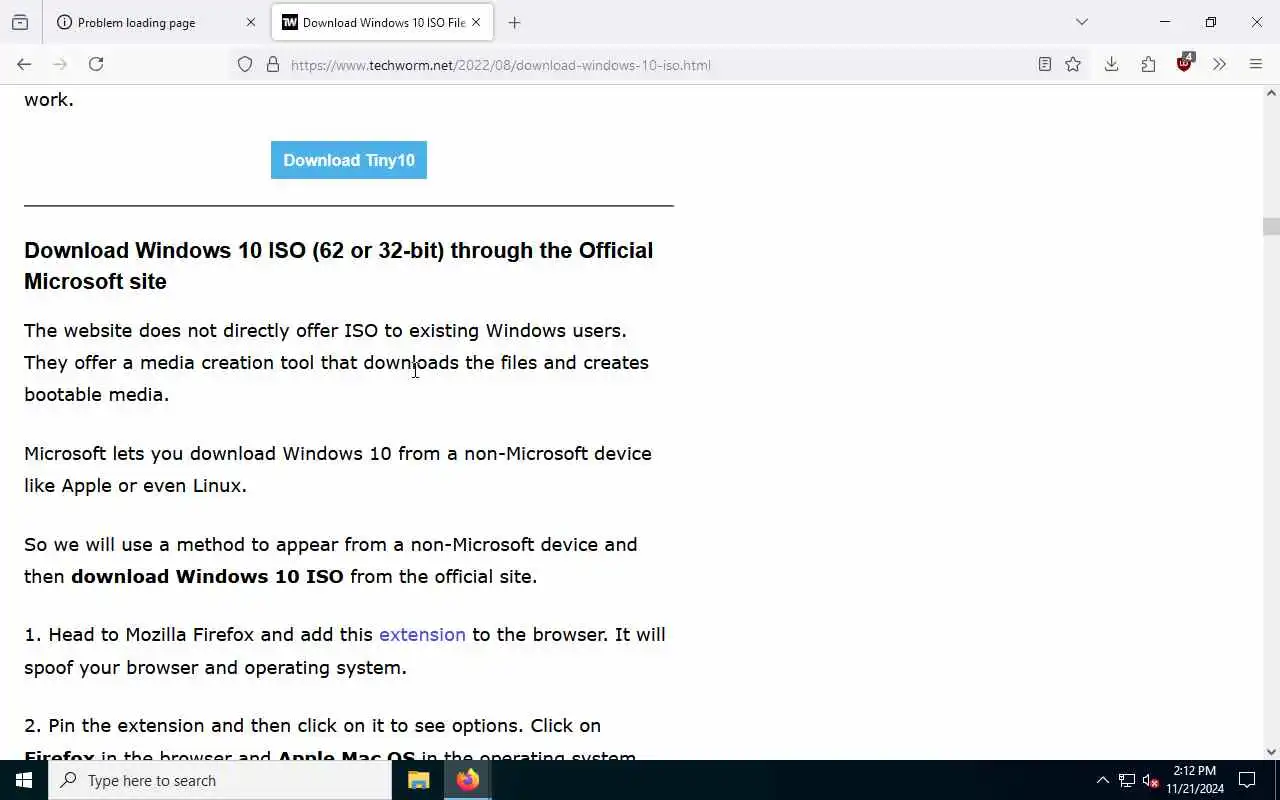1280x800 pixels.
Task: Show more tools overflow chevron
Action: coord(1219,64)
